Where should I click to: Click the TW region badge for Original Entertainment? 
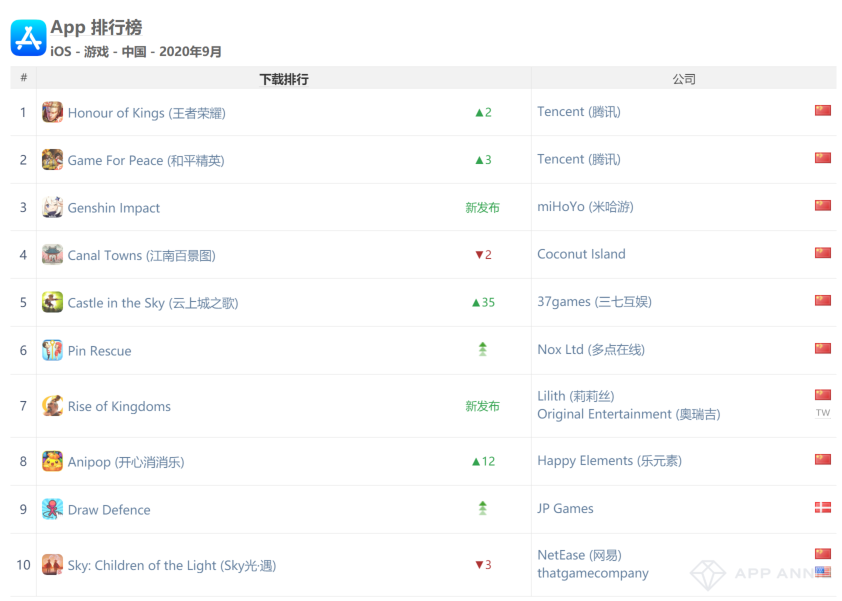click(x=823, y=413)
